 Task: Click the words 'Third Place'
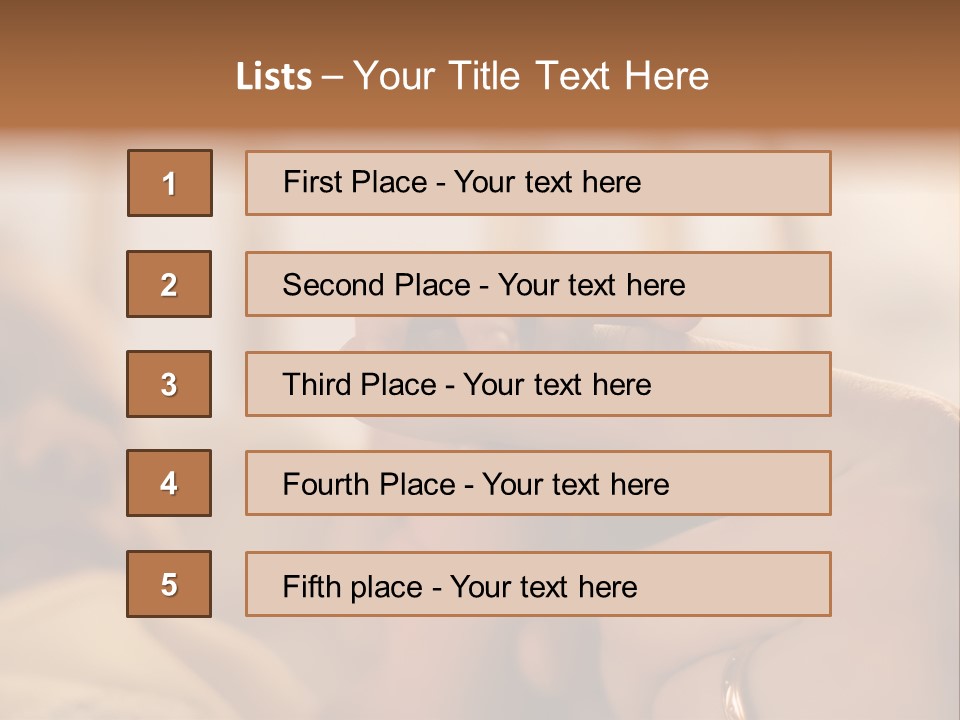click(x=359, y=384)
